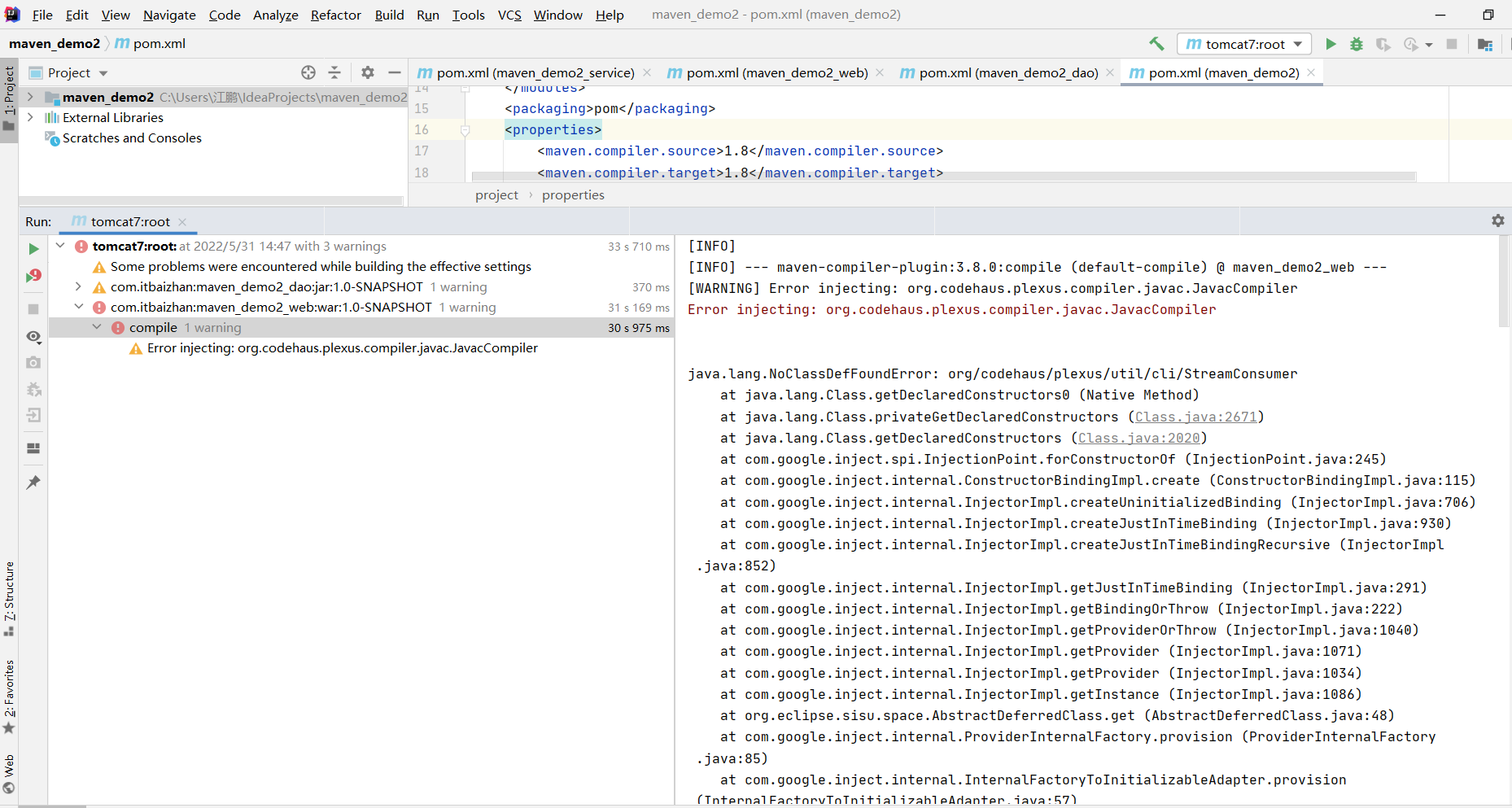Collapse the properties tag fold marker on line 16
This screenshot has width=1512, height=808.
coord(465,130)
